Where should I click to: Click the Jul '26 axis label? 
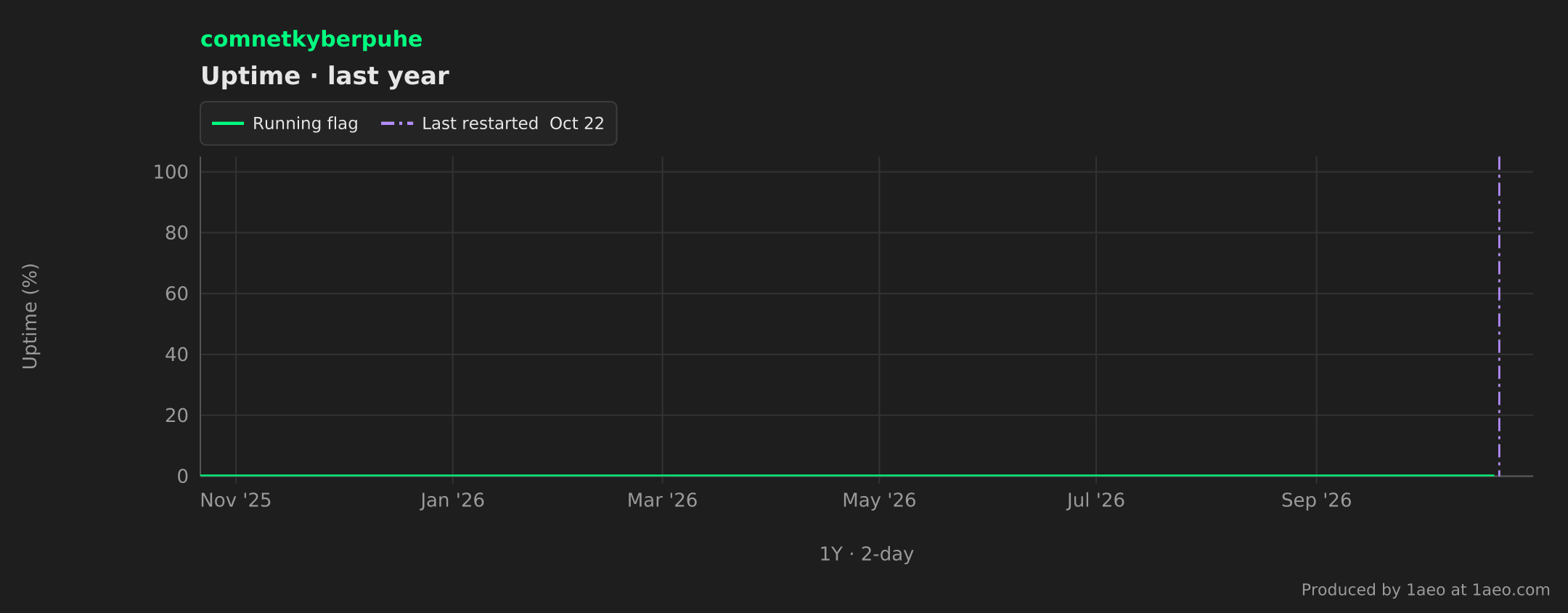coord(1095,500)
